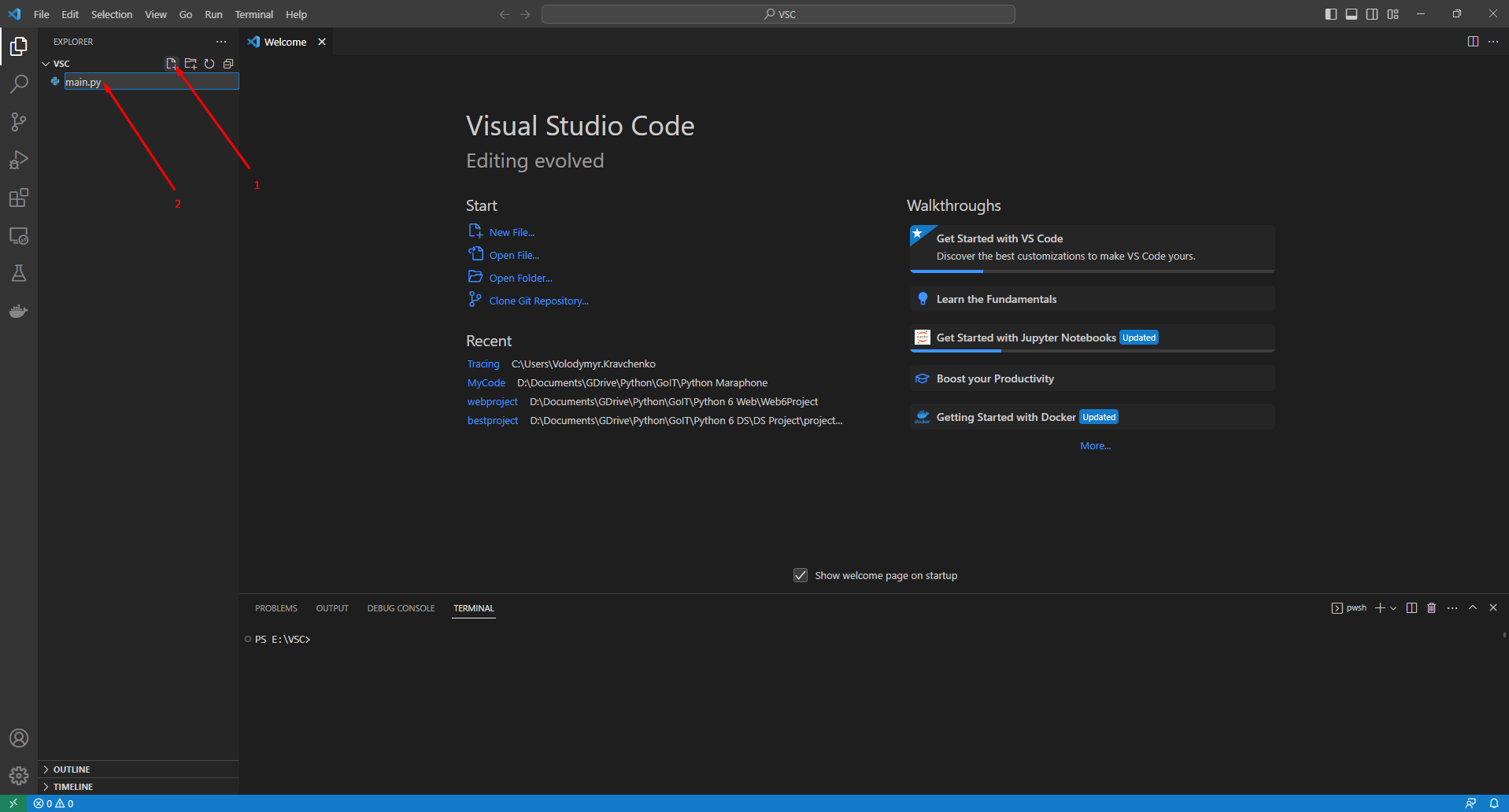Open the Go menu
The width and height of the screenshot is (1509, 812).
186,14
